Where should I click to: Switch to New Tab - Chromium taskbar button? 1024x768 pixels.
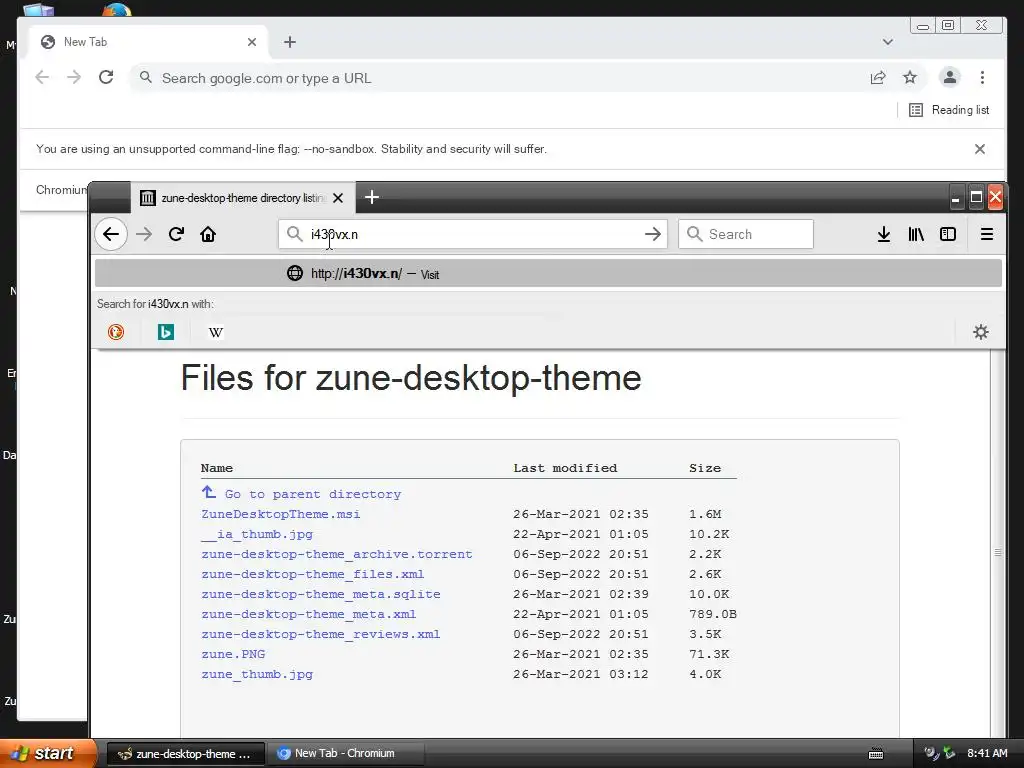tap(344, 754)
